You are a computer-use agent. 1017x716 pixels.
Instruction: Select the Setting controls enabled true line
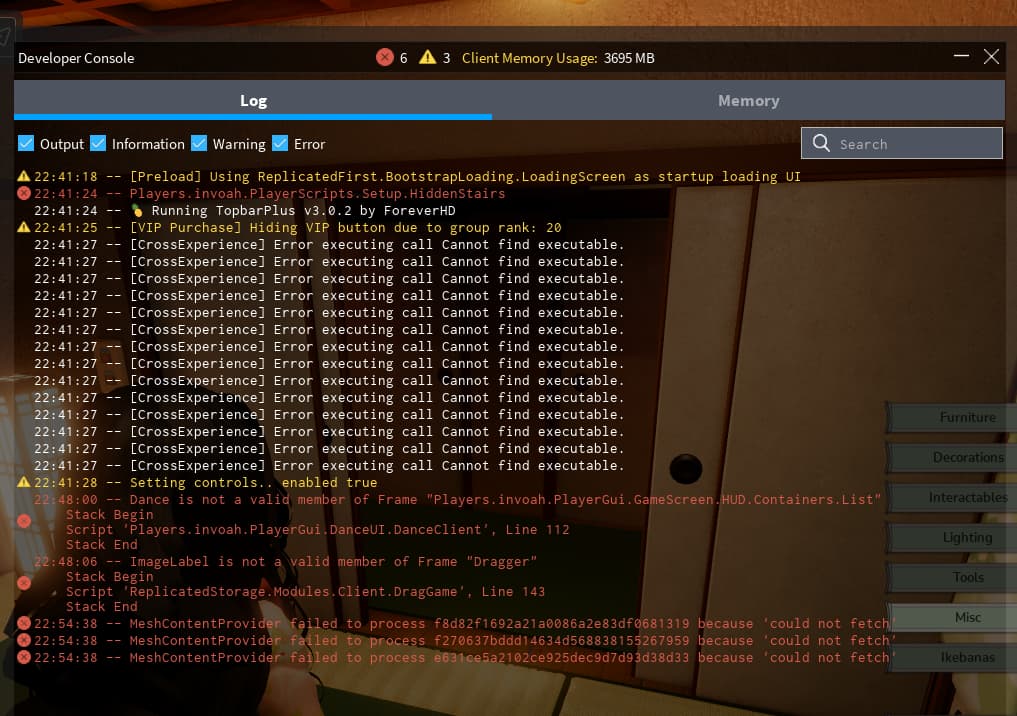click(x=206, y=483)
